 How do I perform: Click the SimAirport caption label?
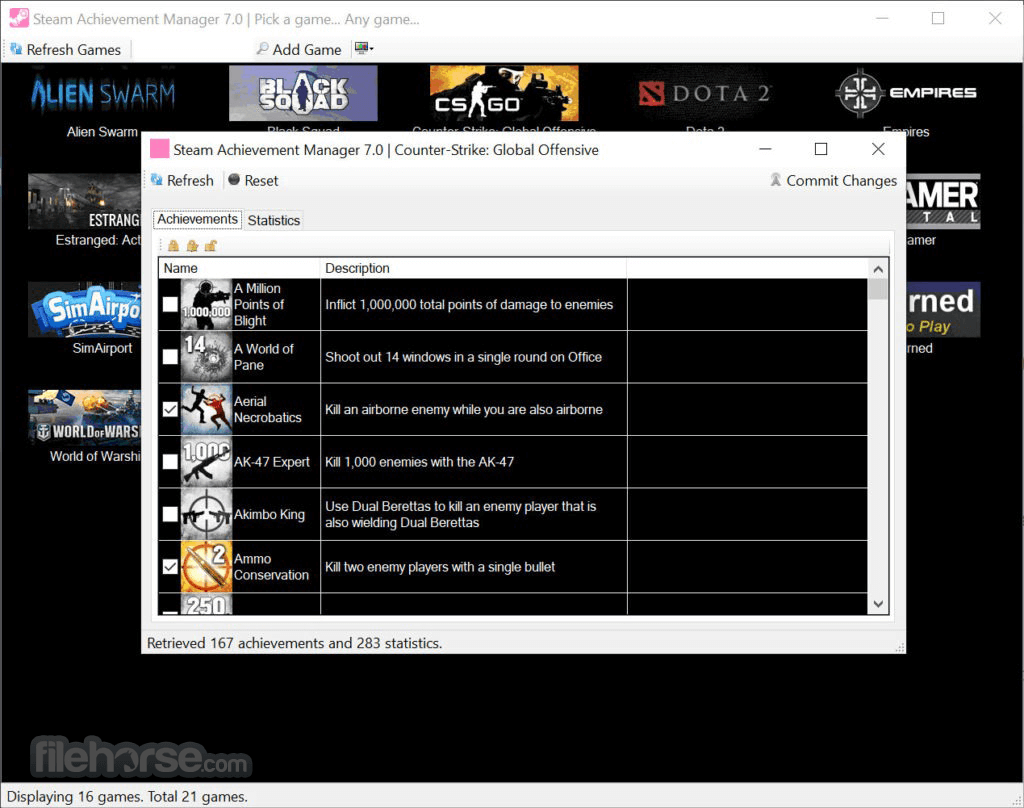tap(102, 347)
